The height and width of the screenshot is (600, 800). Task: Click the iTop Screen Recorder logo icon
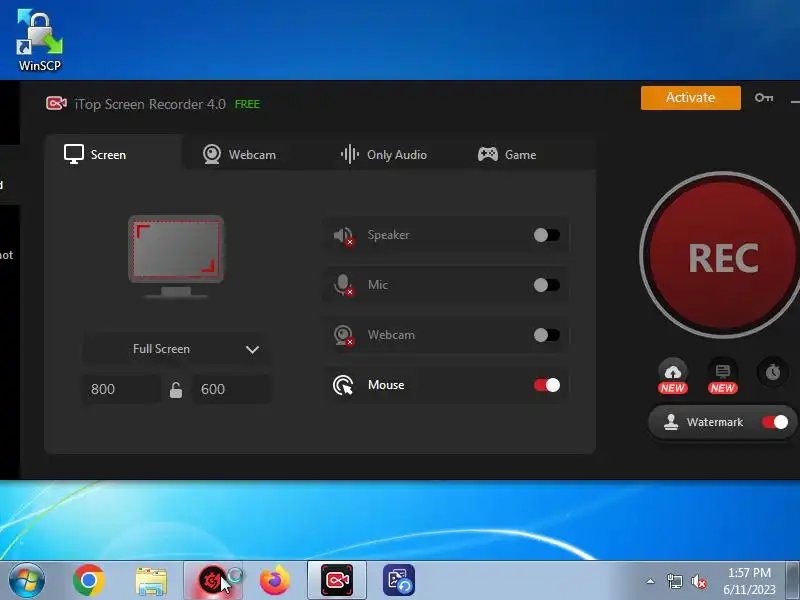click(56, 104)
